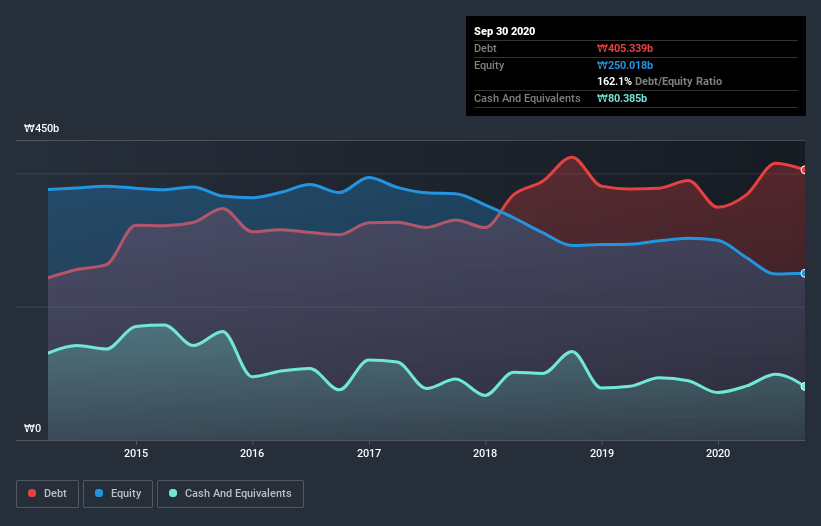The height and width of the screenshot is (526, 821).
Task: Click the 2015 x-axis label
Action: point(136,453)
